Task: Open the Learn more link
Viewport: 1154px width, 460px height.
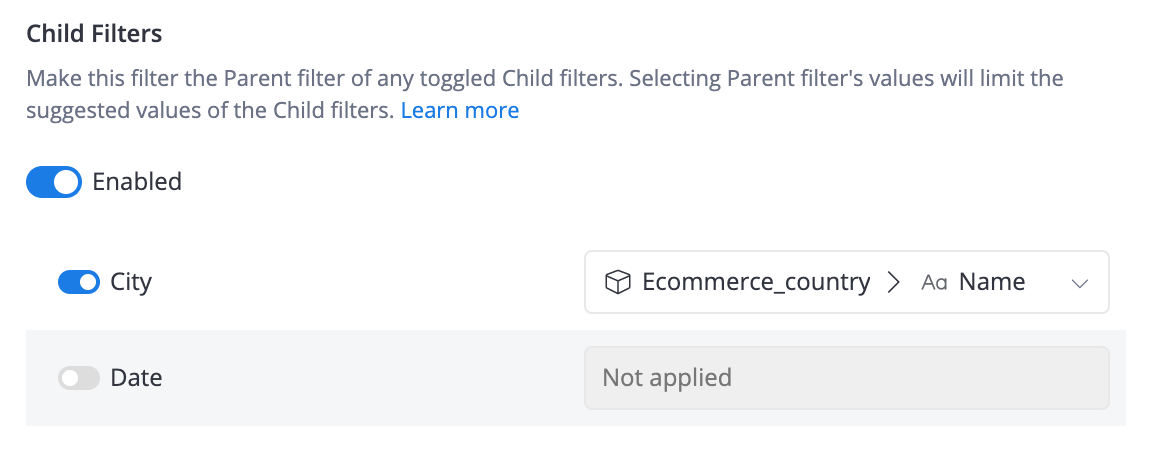Action: point(460,110)
